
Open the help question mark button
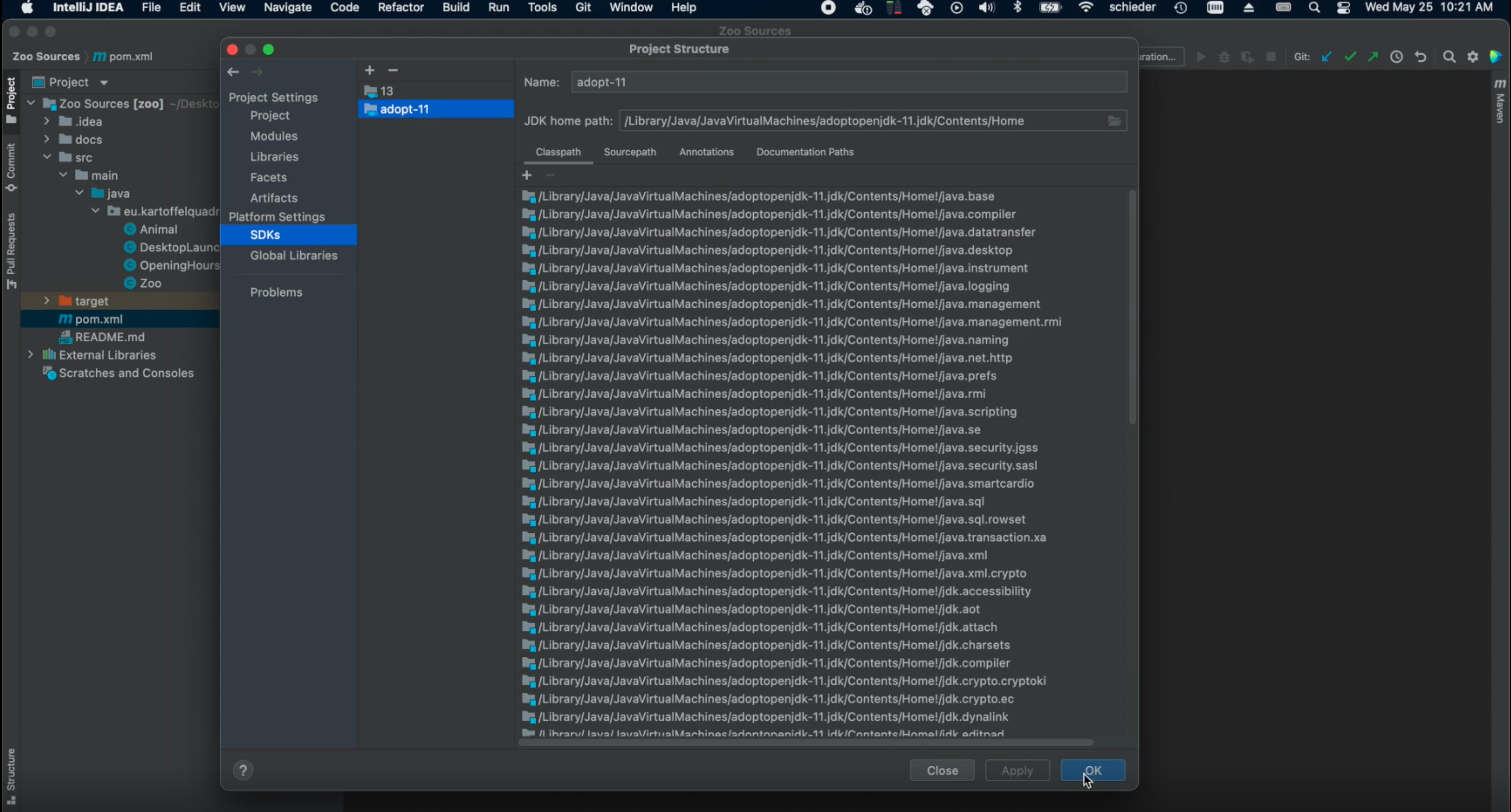pyautogui.click(x=243, y=770)
